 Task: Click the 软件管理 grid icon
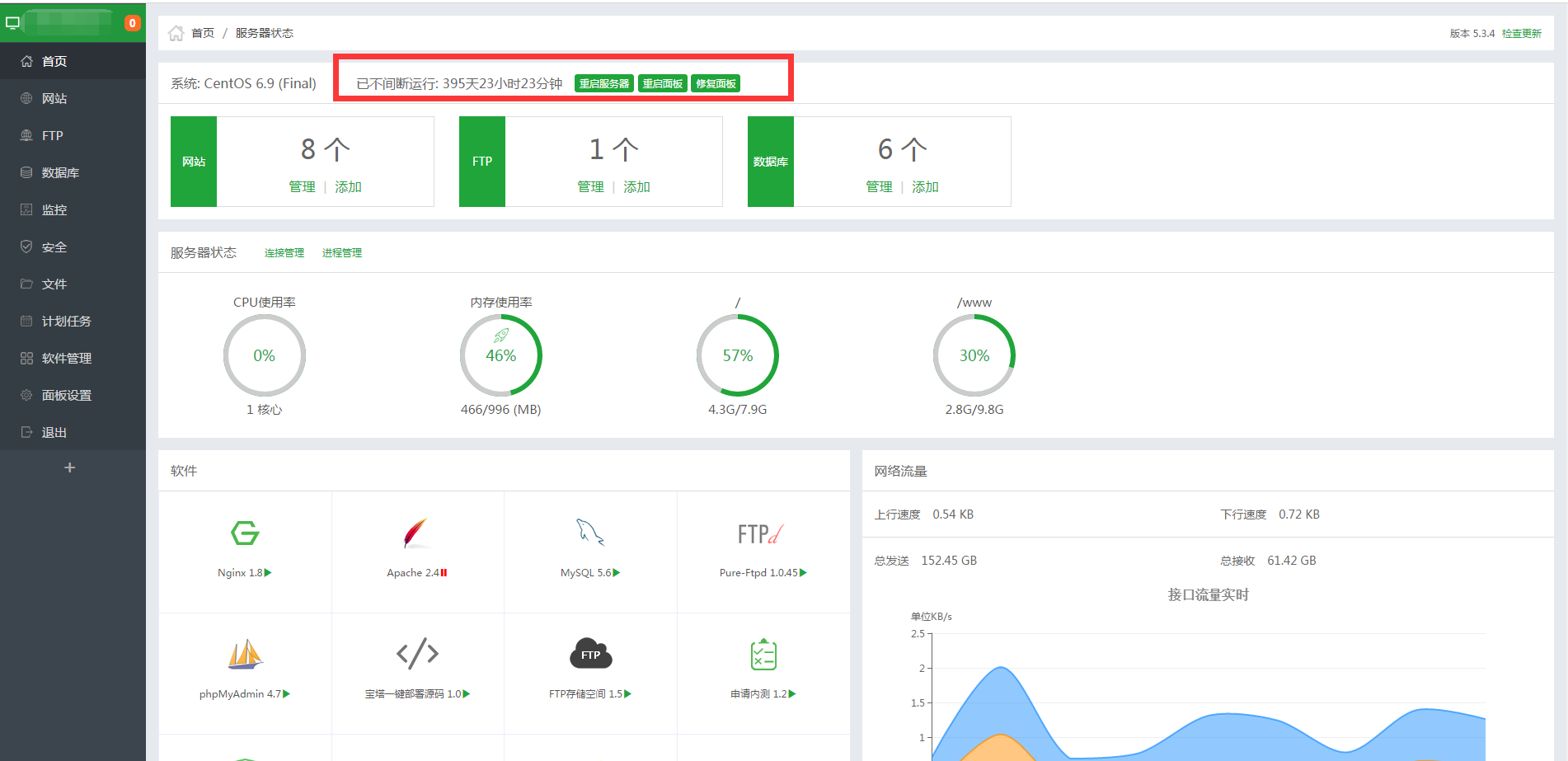(26, 358)
